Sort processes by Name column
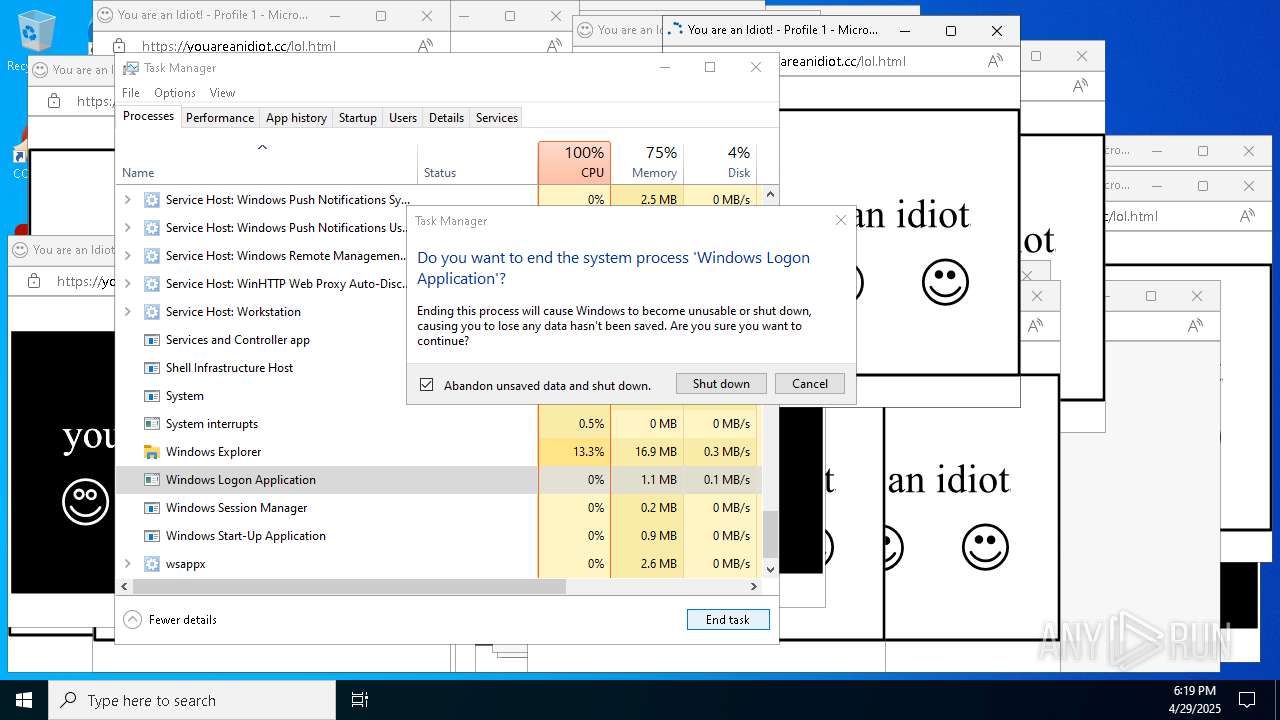This screenshot has height=720, width=1280. pyautogui.click(x=266, y=163)
